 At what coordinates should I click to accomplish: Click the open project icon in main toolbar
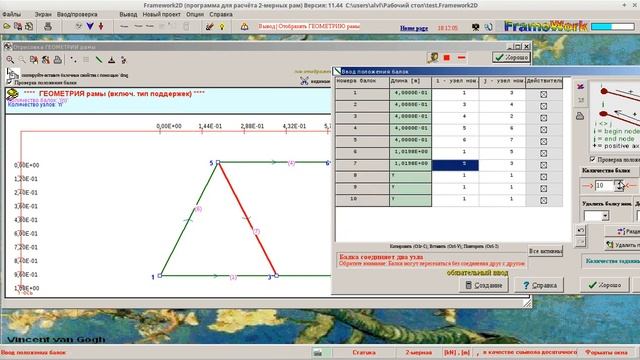(x=7, y=27)
